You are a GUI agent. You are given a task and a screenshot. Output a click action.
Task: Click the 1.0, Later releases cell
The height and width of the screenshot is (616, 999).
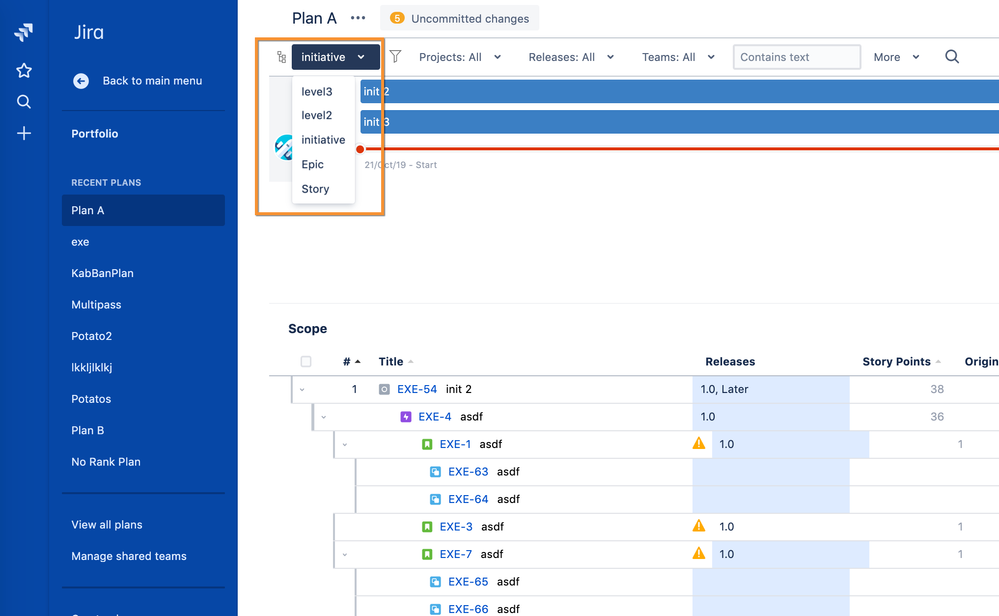pos(771,389)
